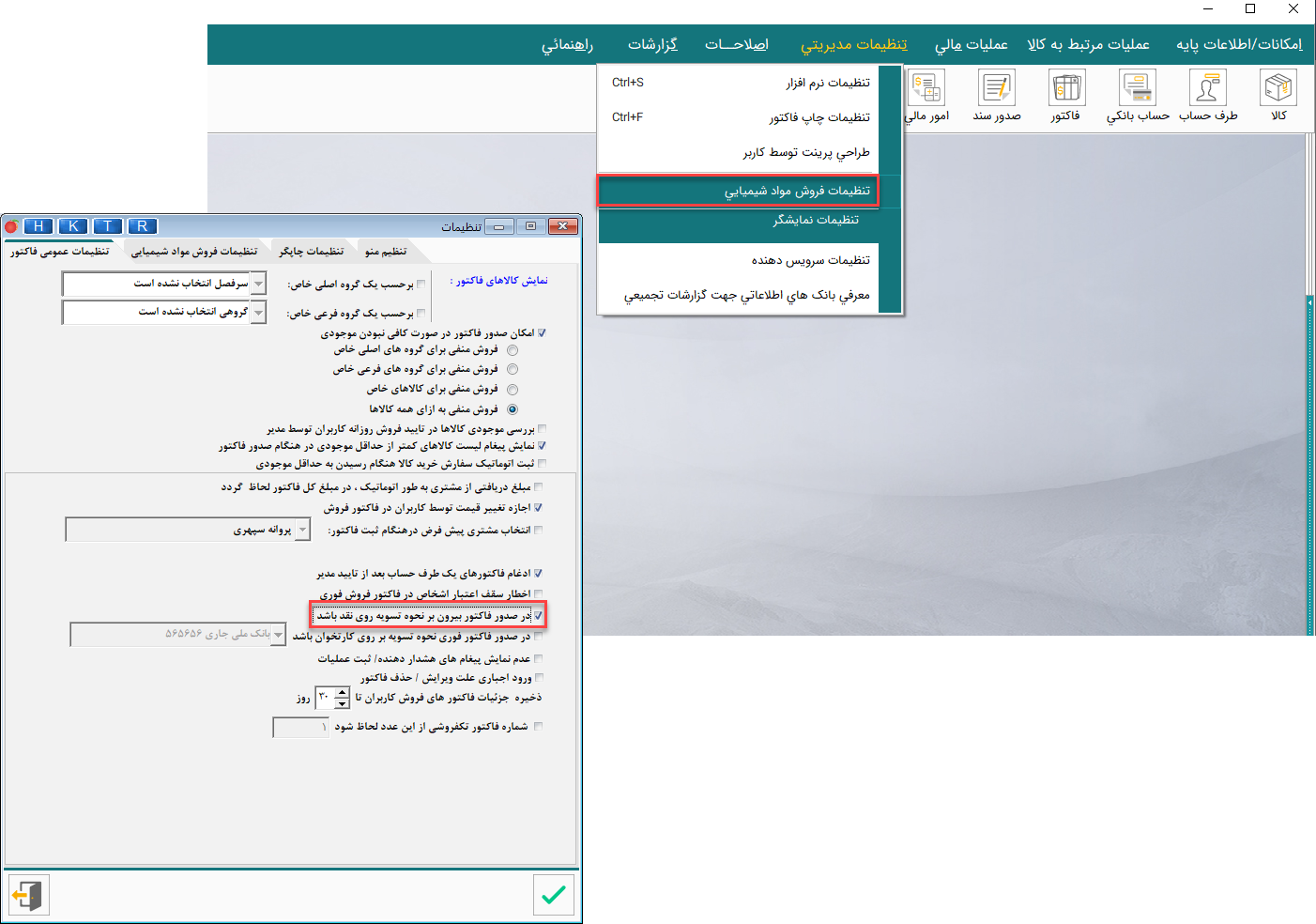Increase days with the stepper up arrow

(x=343, y=692)
